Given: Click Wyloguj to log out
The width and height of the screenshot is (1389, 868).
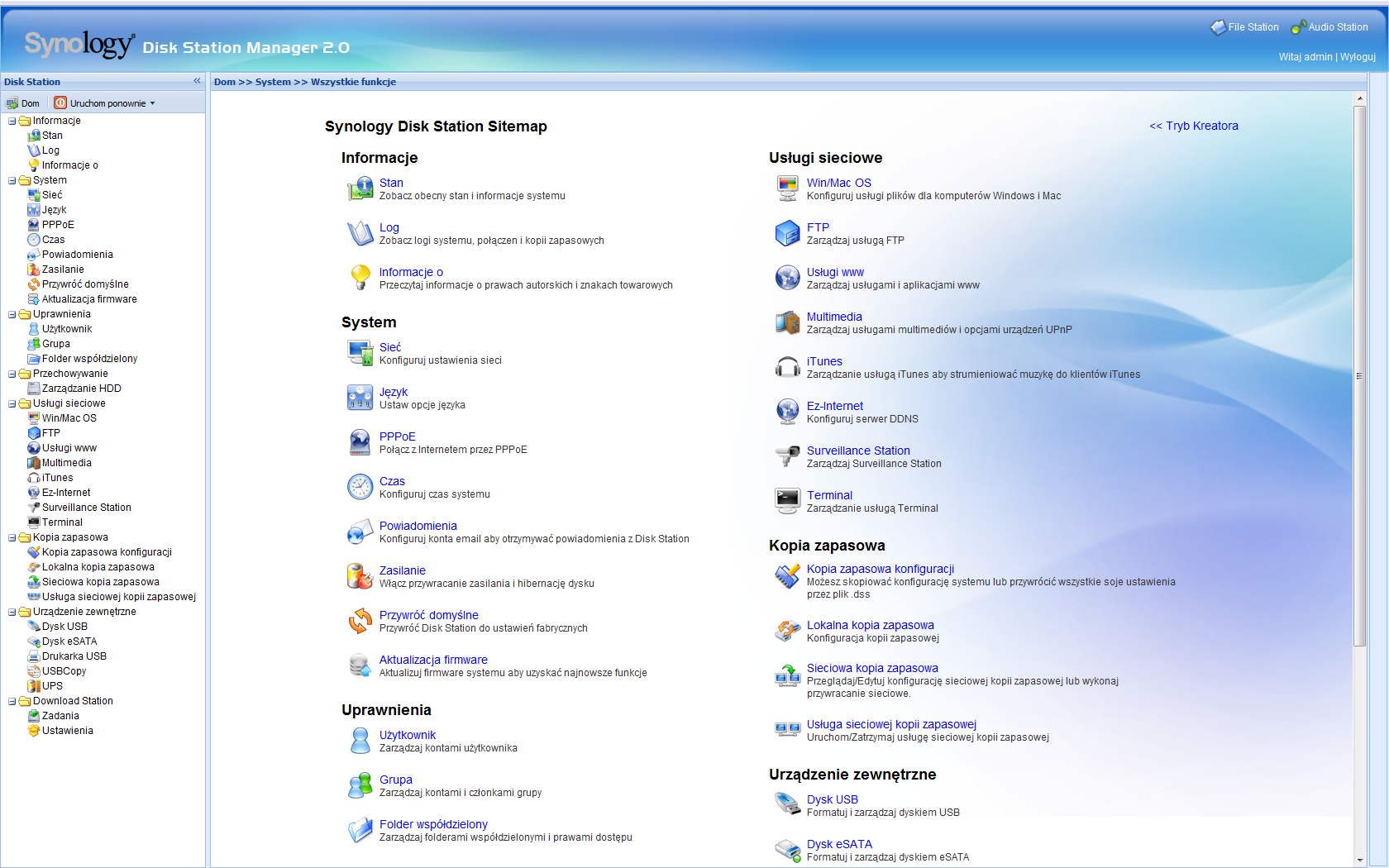Looking at the screenshot, I should pyautogui.click(x=1358, y=57).
